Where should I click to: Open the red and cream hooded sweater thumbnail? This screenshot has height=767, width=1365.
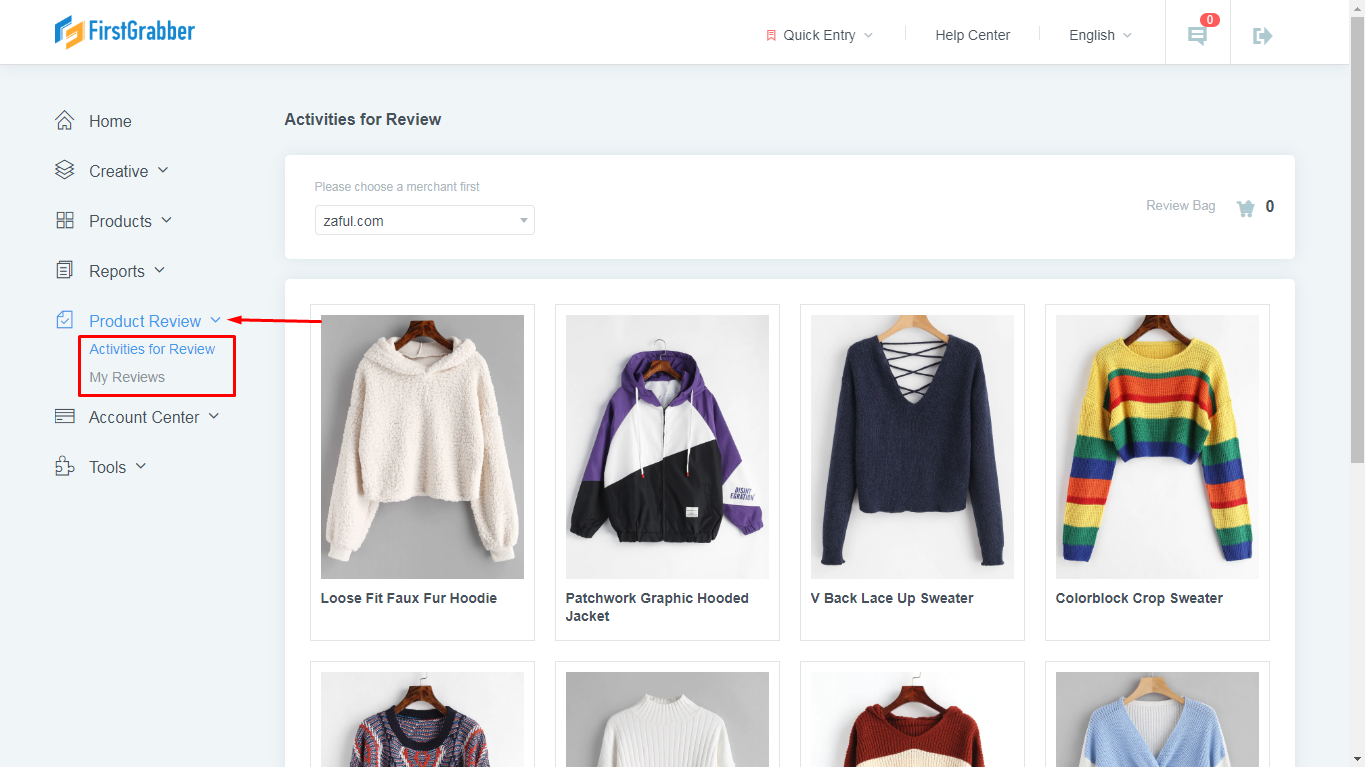[x=912, y=719]
